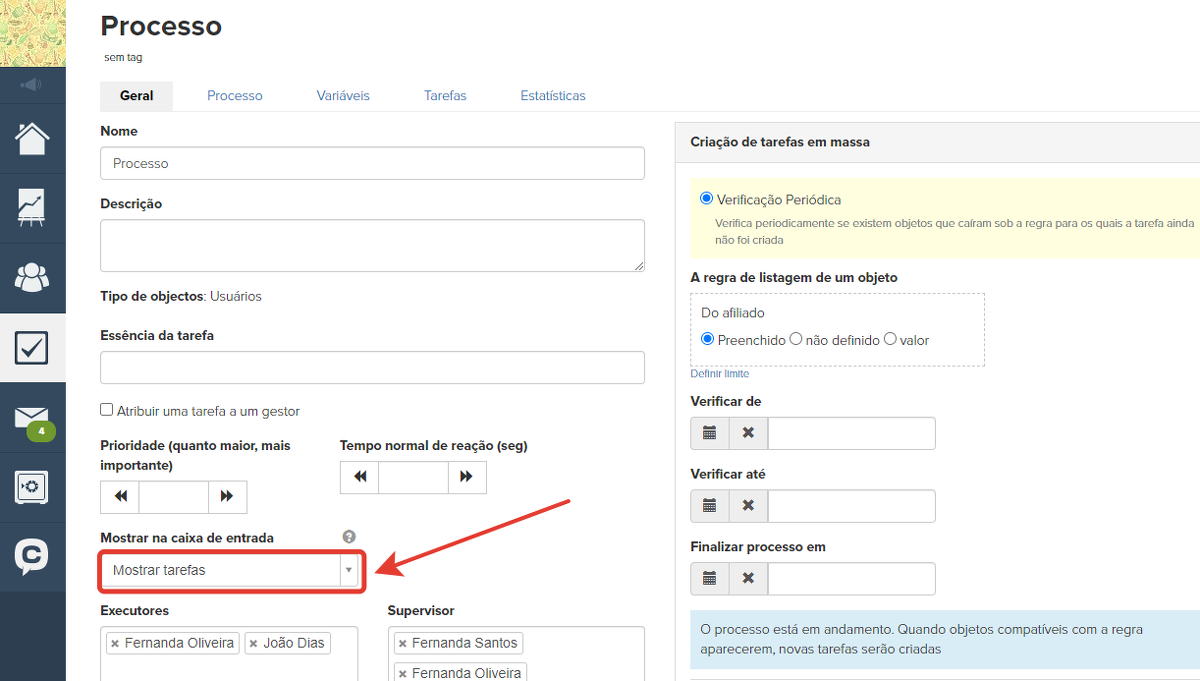This screenshot has width=1200, height=681.
Task: Enable Atribuir uma tarefa a um gestor
Action: click(x=107, y=410)
